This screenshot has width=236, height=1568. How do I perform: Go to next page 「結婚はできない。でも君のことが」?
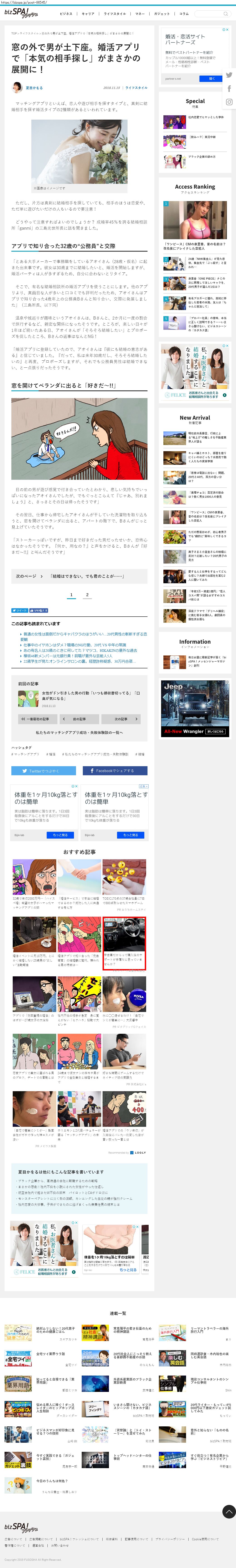tap(79, 576)
